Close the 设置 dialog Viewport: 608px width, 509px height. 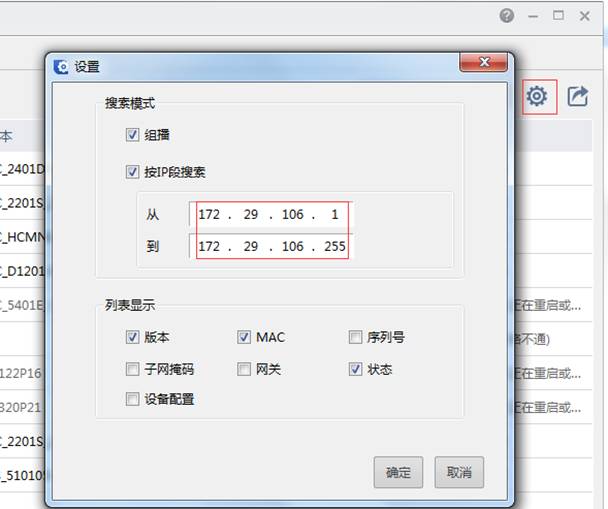tap(485, 64)
